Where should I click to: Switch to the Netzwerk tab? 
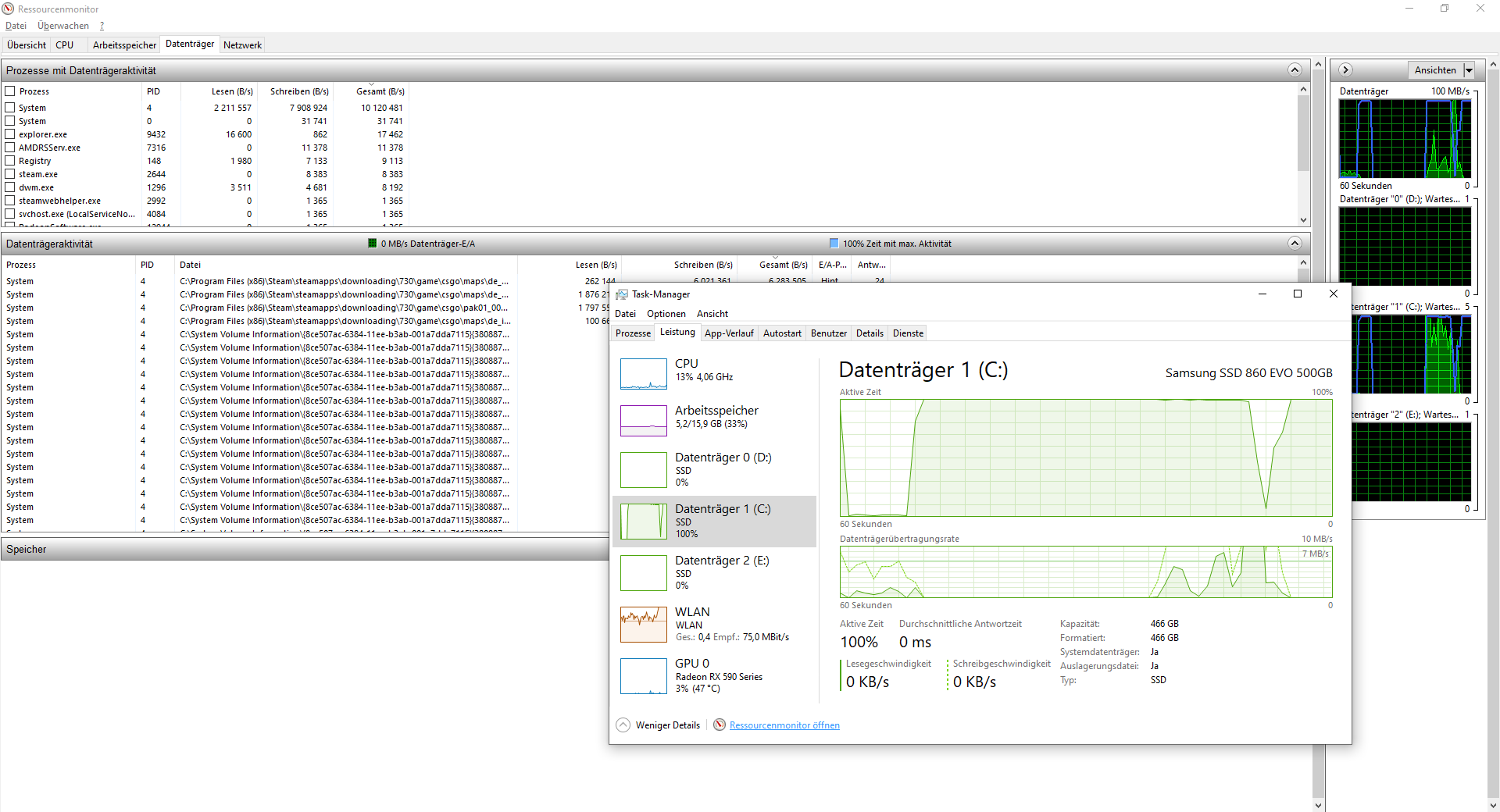coord(242,45)
